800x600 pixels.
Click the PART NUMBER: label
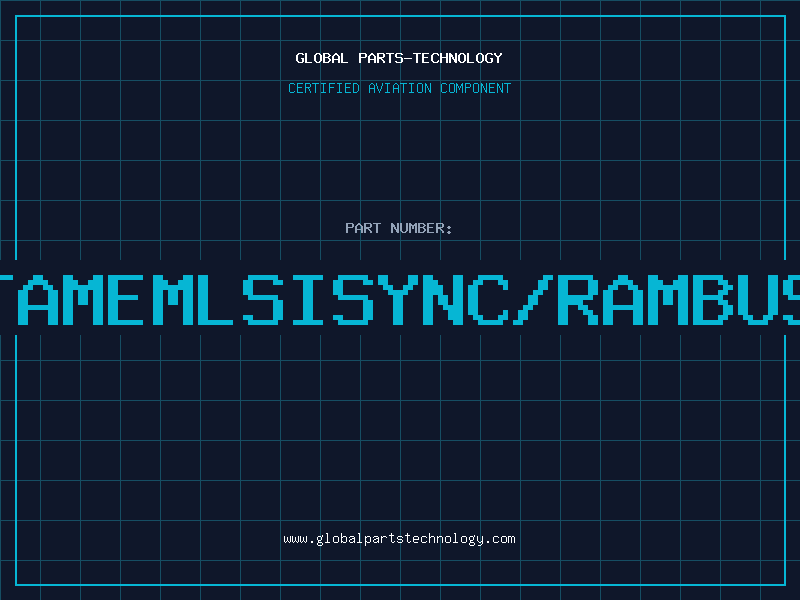(x=399, y=228)
